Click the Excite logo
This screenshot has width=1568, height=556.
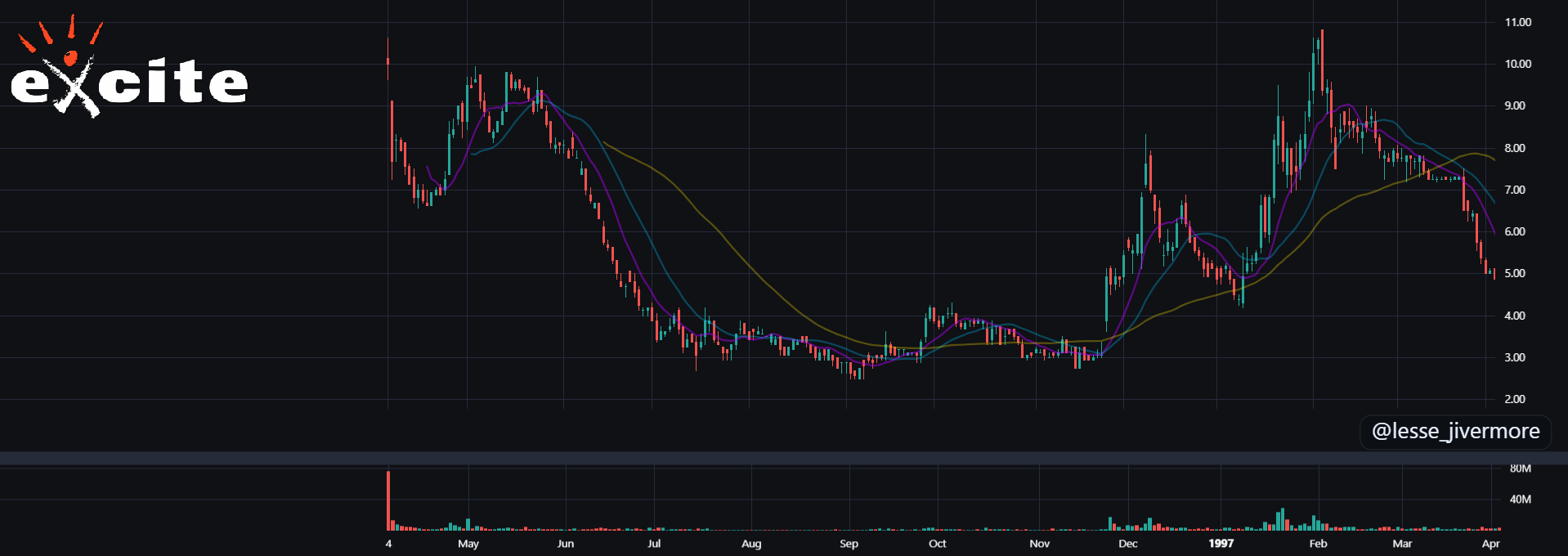tap(128, 67)
